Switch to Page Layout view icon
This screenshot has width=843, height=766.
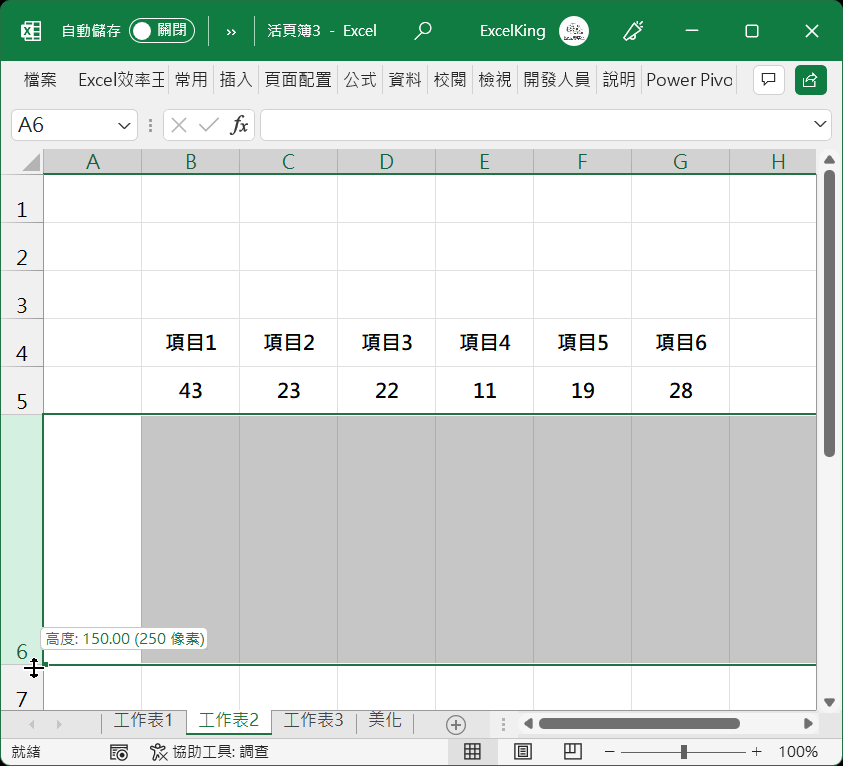tap(522, 752)
